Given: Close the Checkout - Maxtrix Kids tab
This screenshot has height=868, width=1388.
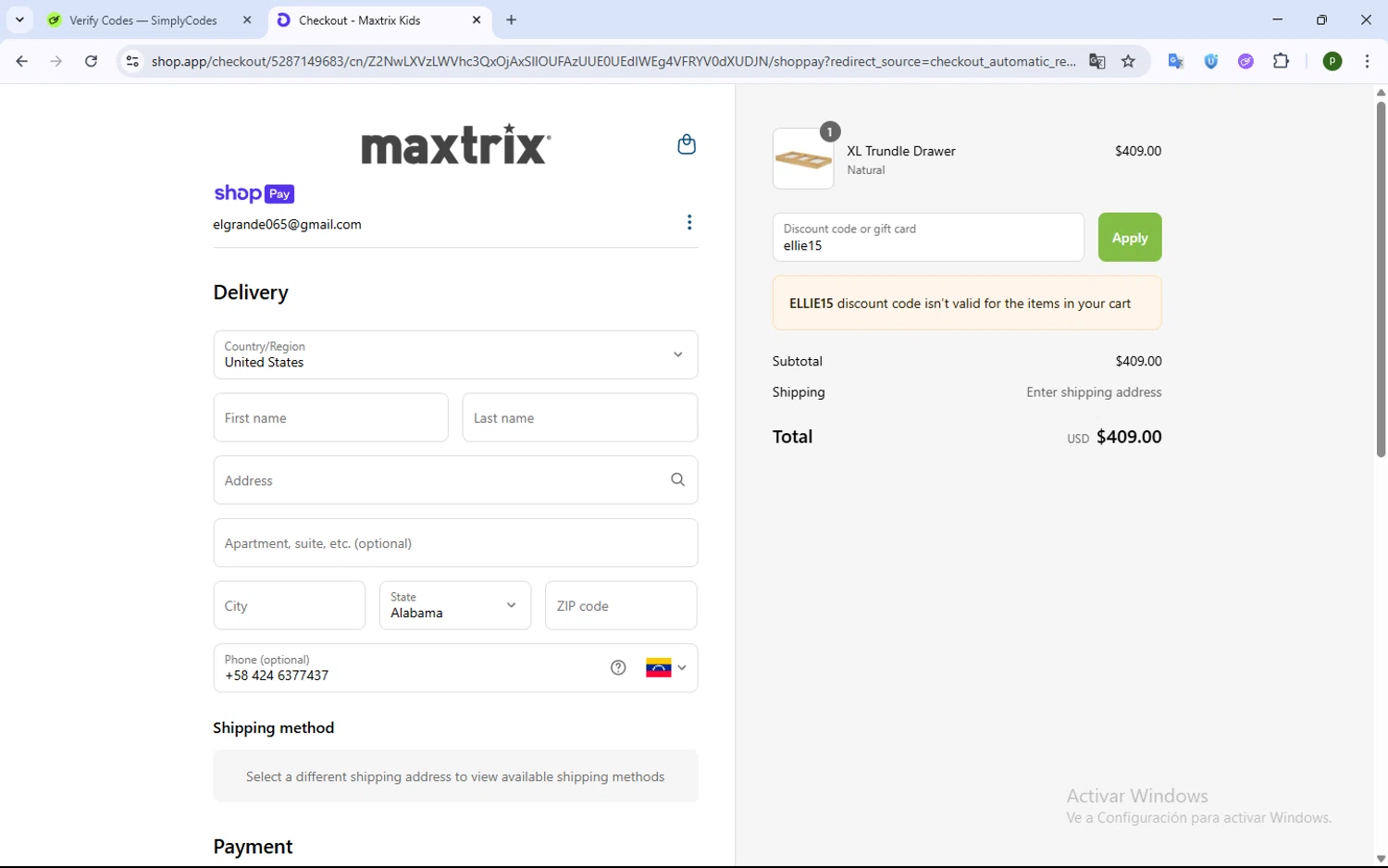Looking at the screenshot, I should [x=477, y=19].
